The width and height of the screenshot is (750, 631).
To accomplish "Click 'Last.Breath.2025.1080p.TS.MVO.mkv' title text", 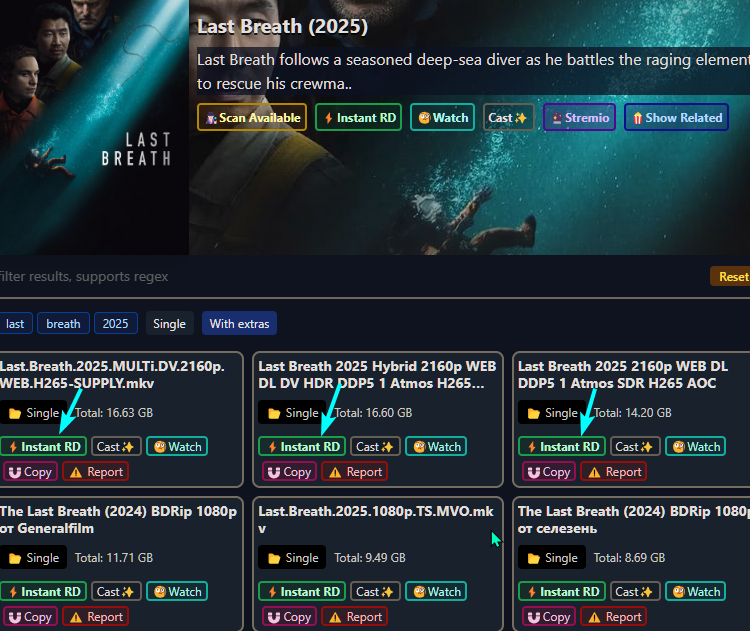I will click(376, 520).
